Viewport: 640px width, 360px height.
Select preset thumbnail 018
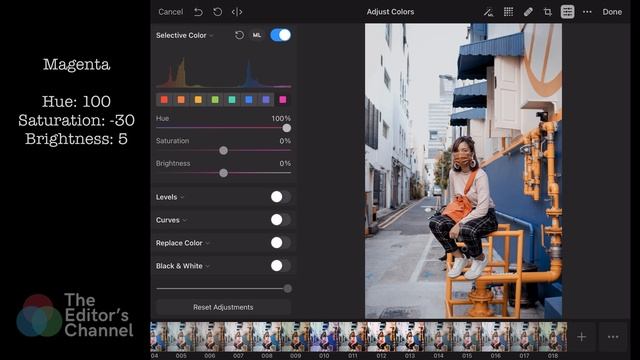pos(553,337)
